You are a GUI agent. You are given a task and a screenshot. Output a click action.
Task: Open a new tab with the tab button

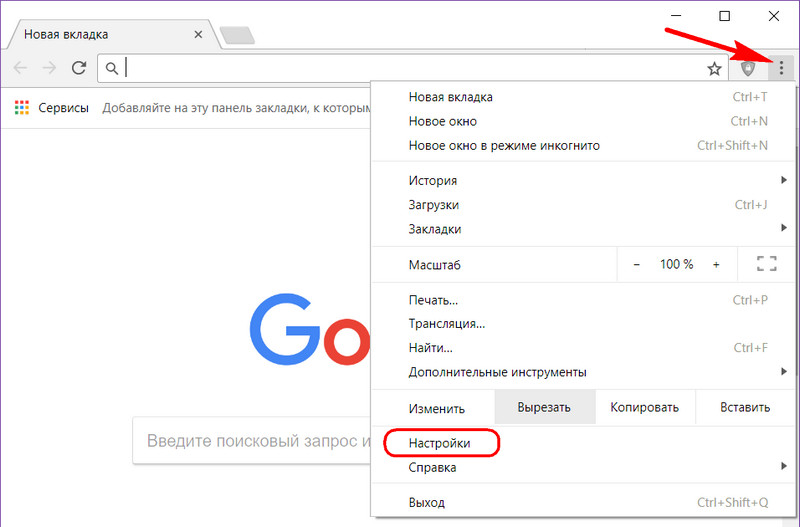click(x=237, y=36)
